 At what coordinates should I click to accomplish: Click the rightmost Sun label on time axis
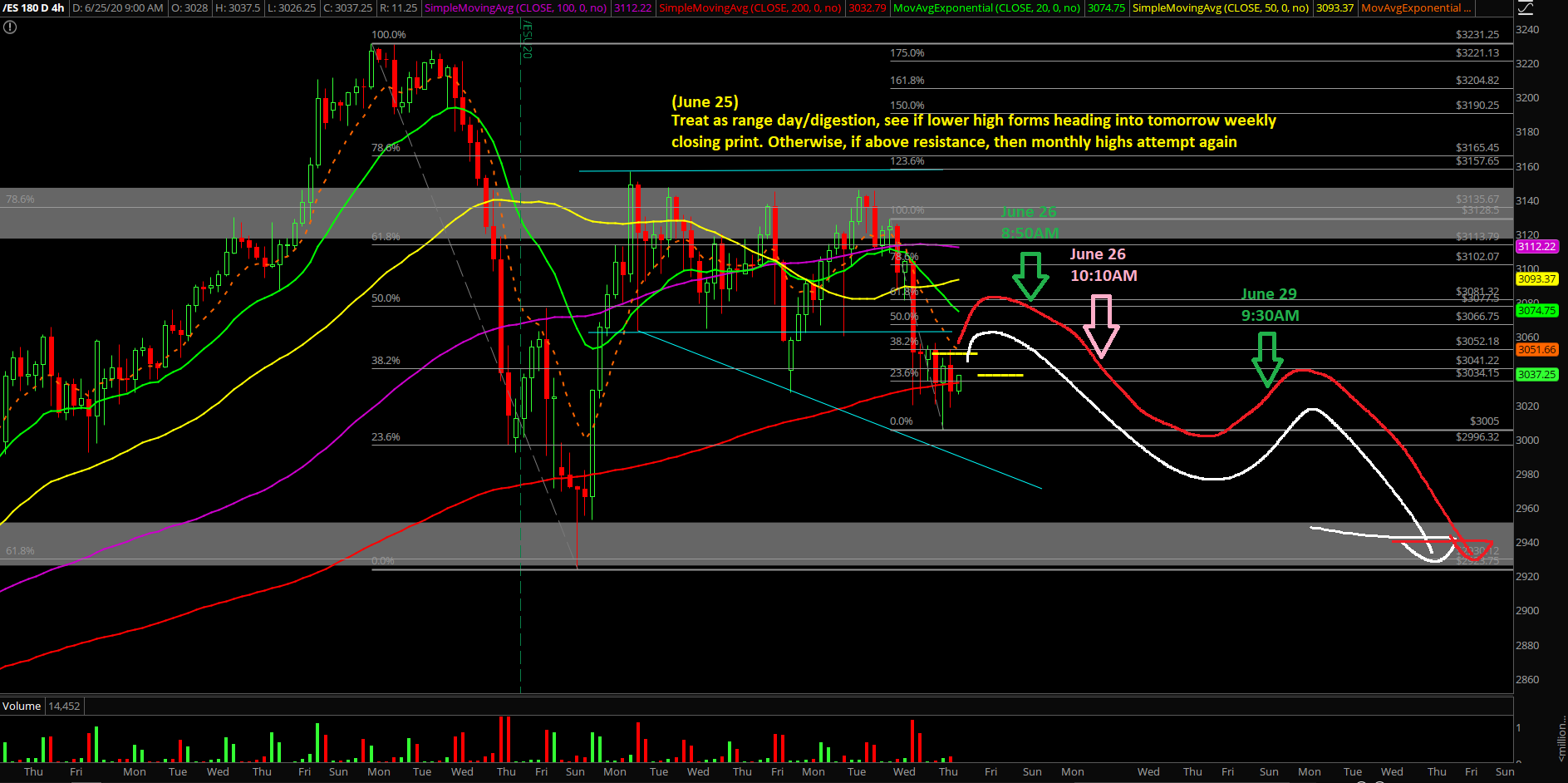coord(1505,772)
